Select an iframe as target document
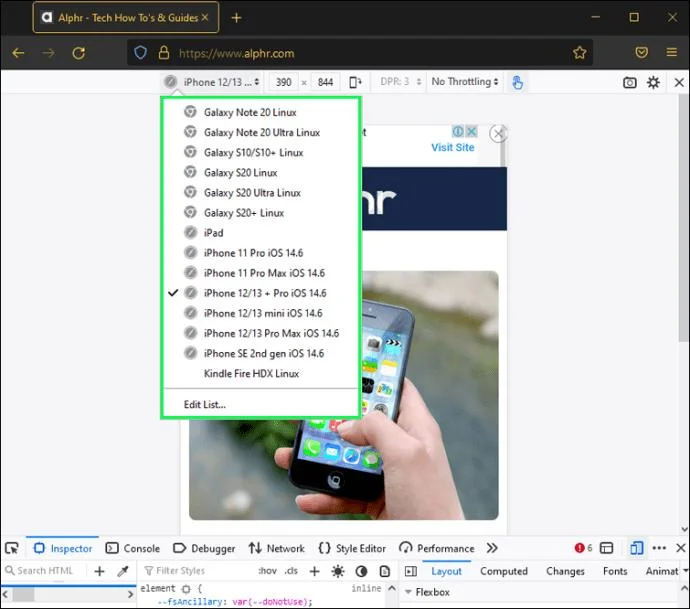This screenshot has width=690, height=609. point(606,548)
